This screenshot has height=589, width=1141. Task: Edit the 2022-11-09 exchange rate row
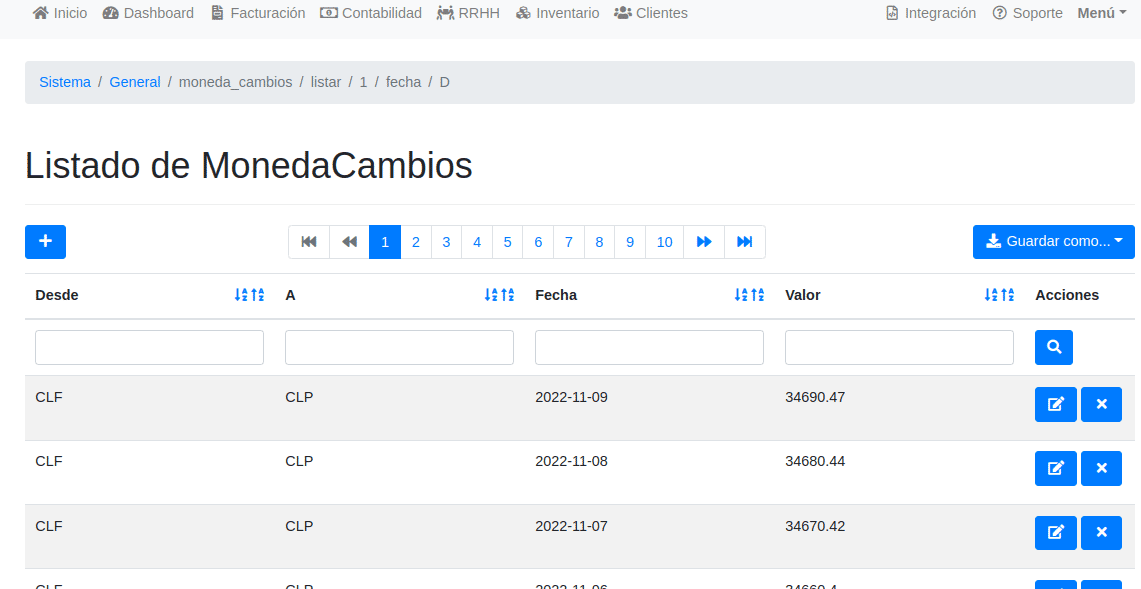[1055, 405]
